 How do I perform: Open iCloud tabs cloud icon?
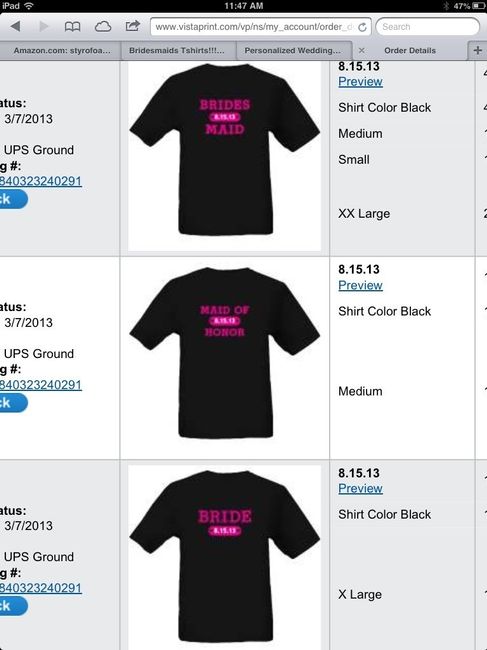pos(103,27)
